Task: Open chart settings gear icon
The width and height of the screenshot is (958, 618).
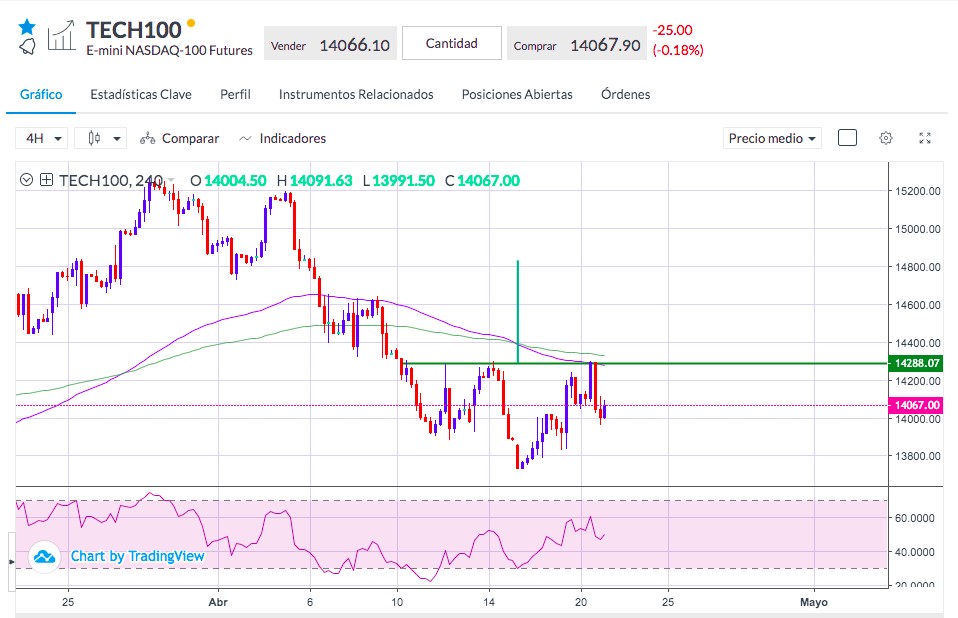Action: (x=886, y=138)
